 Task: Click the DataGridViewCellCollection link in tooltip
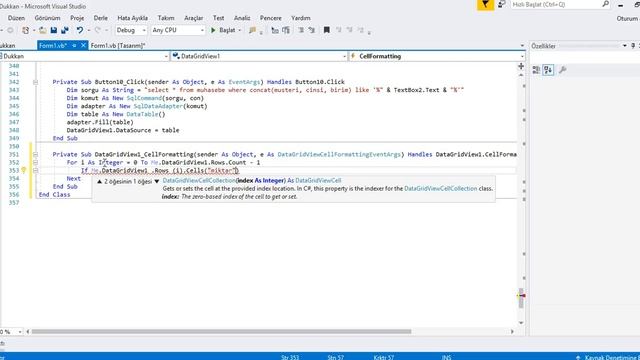(440, 189)
